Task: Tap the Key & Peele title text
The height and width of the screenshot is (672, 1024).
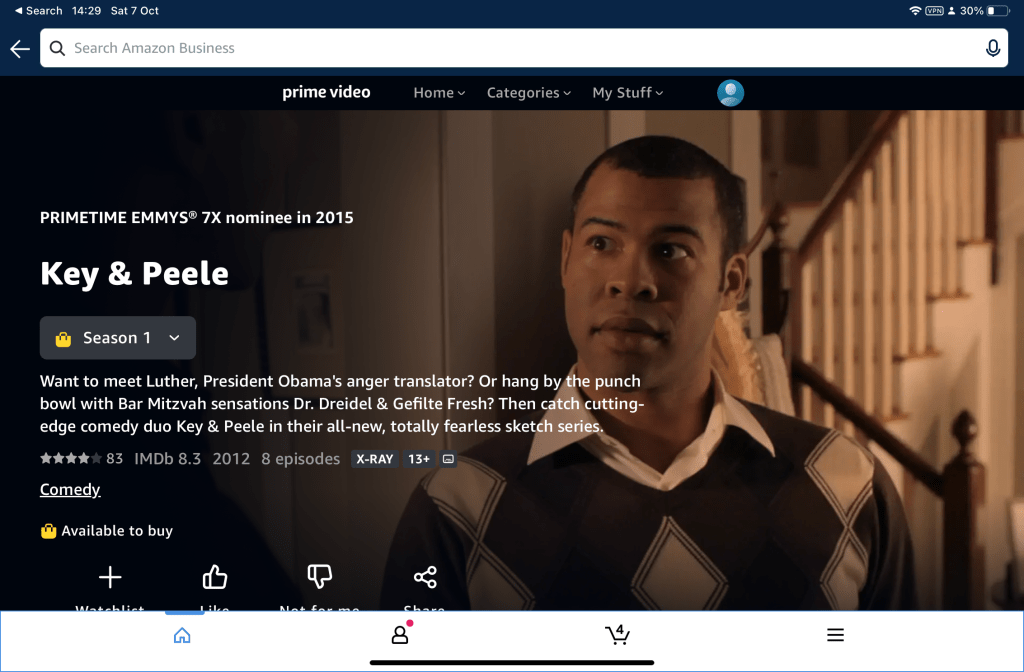Action: pos(134,274)
